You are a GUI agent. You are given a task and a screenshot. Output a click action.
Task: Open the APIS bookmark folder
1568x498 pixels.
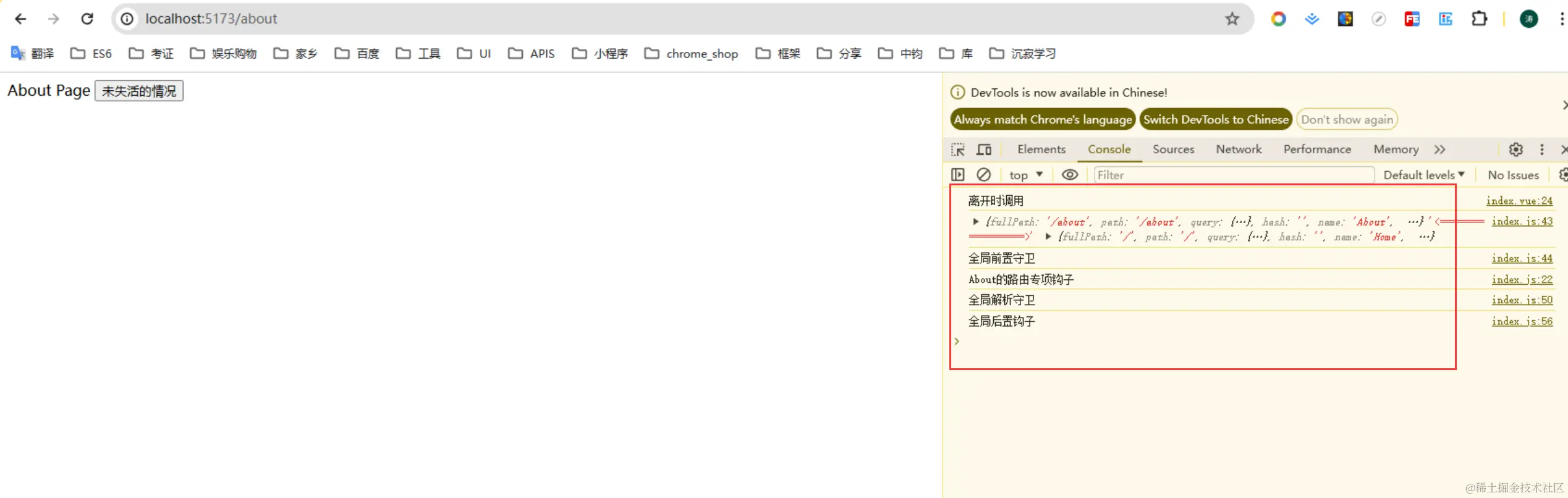click(x=532, y=54)
